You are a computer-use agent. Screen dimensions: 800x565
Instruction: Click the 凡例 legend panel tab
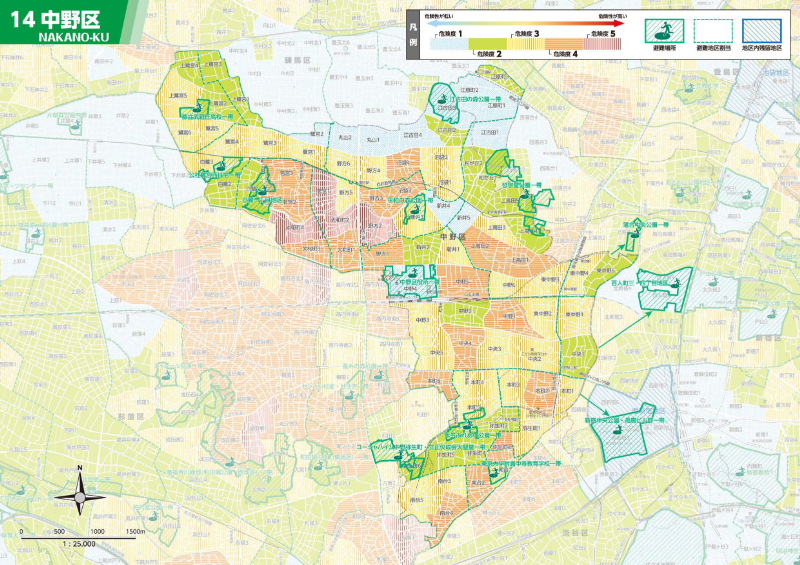point(414,31)
